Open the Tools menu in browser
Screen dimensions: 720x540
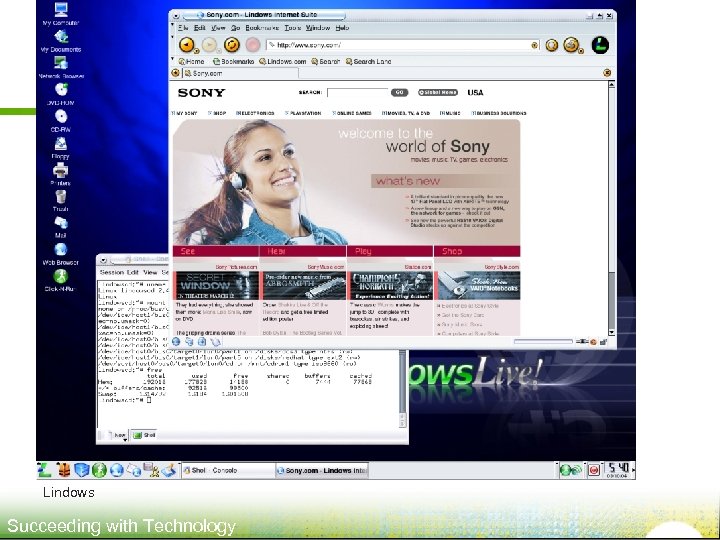292,28
